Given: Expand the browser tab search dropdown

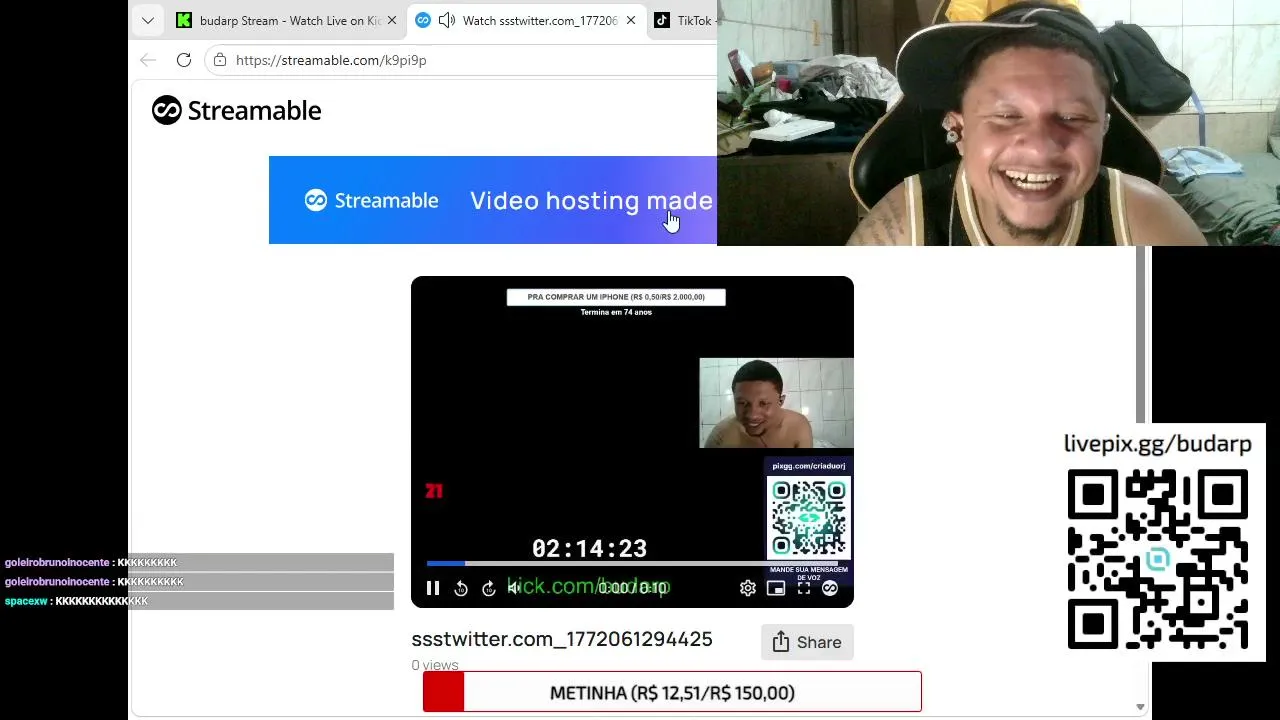Looking at the screenshot, I should point(148,20).
